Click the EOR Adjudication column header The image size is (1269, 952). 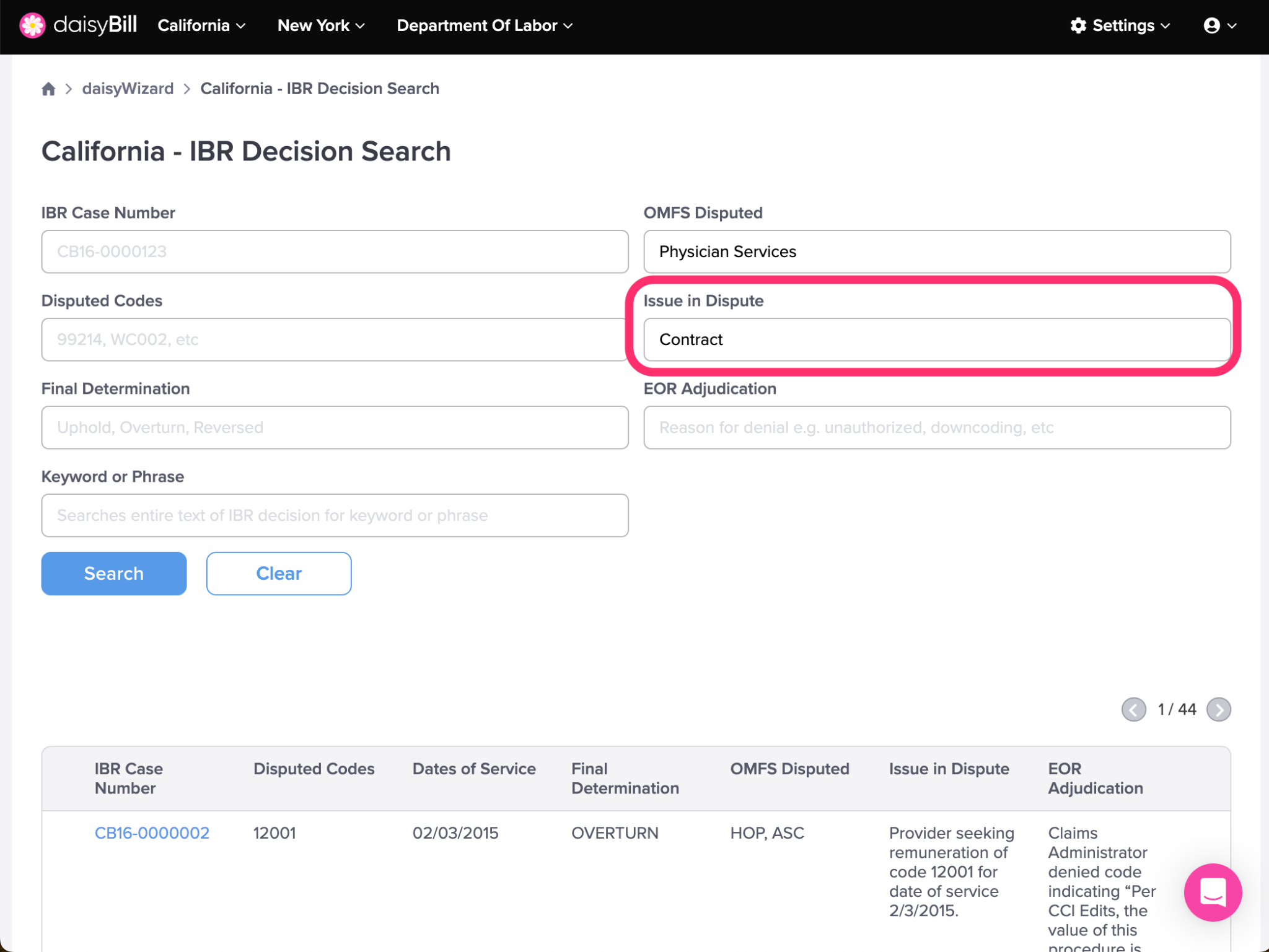pos(1096,779)
